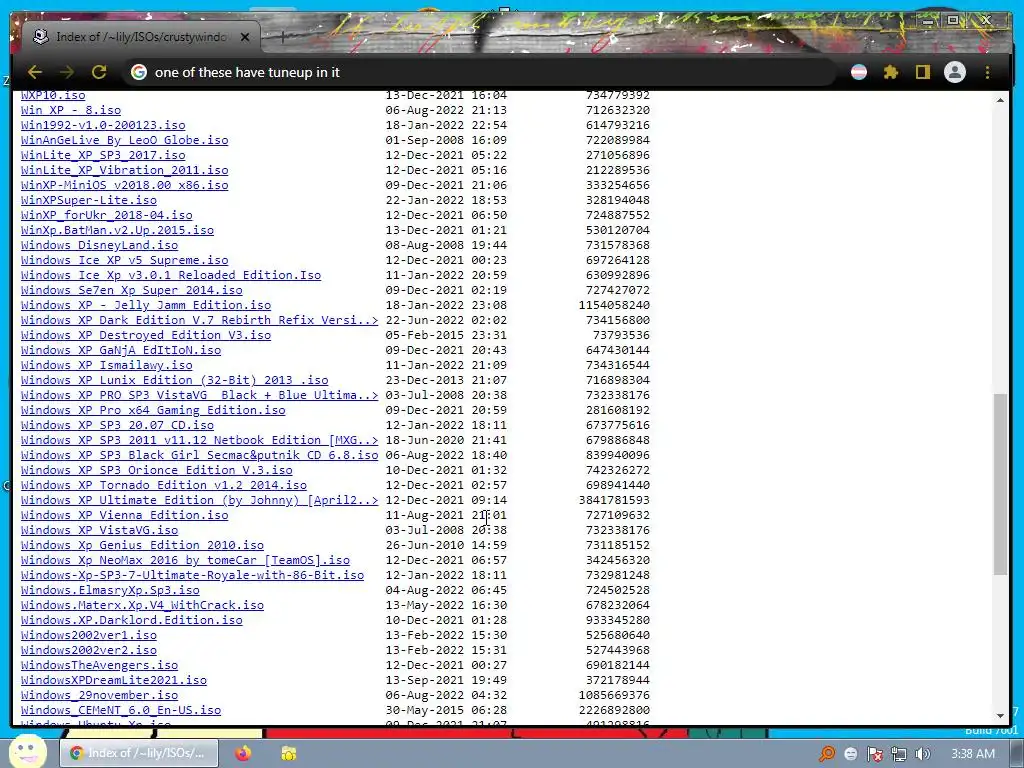Viewport: 1024px width, 768px height.
Task: Reload the page with the refresh icon
Action: (99, 72)
